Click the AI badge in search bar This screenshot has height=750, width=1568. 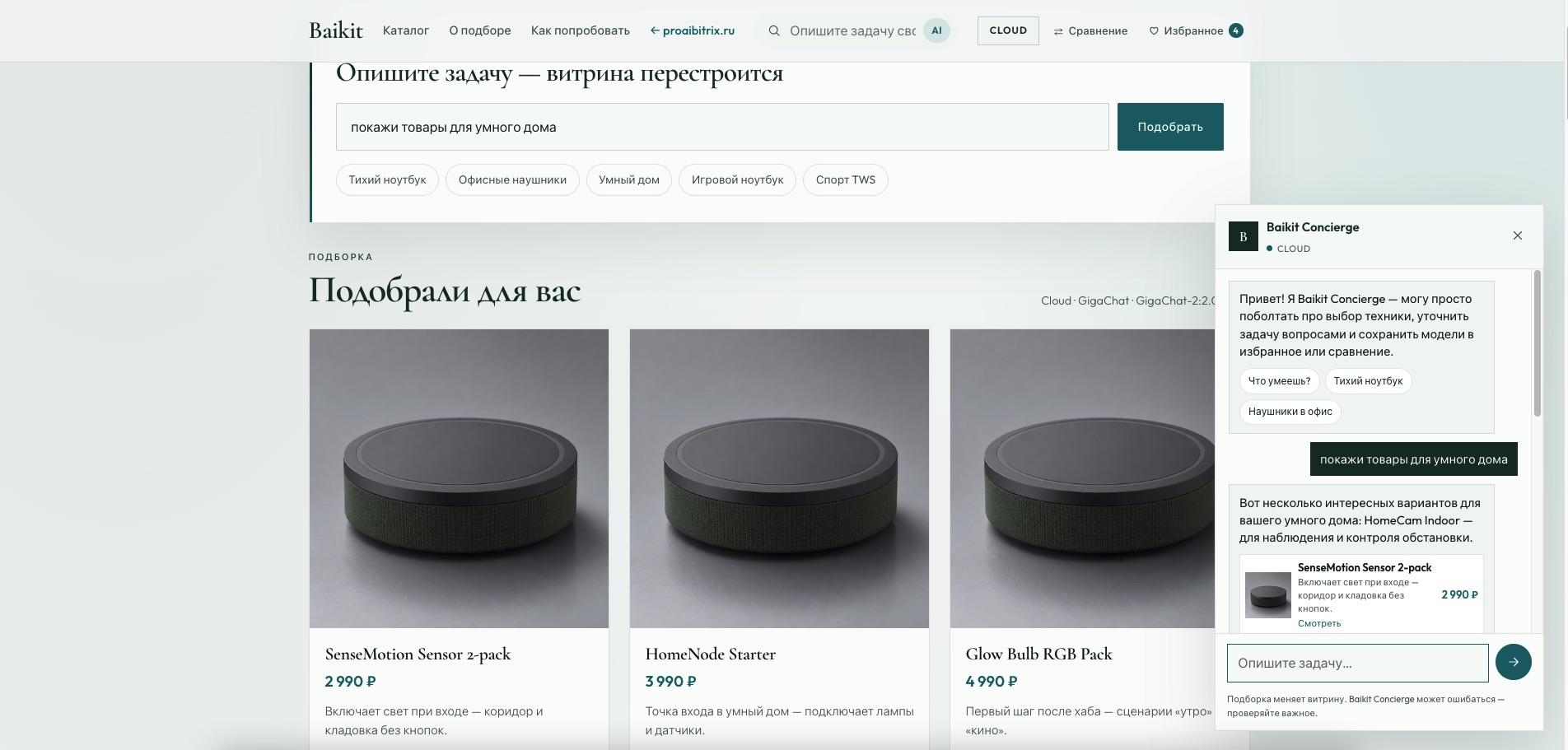[936, 30]
